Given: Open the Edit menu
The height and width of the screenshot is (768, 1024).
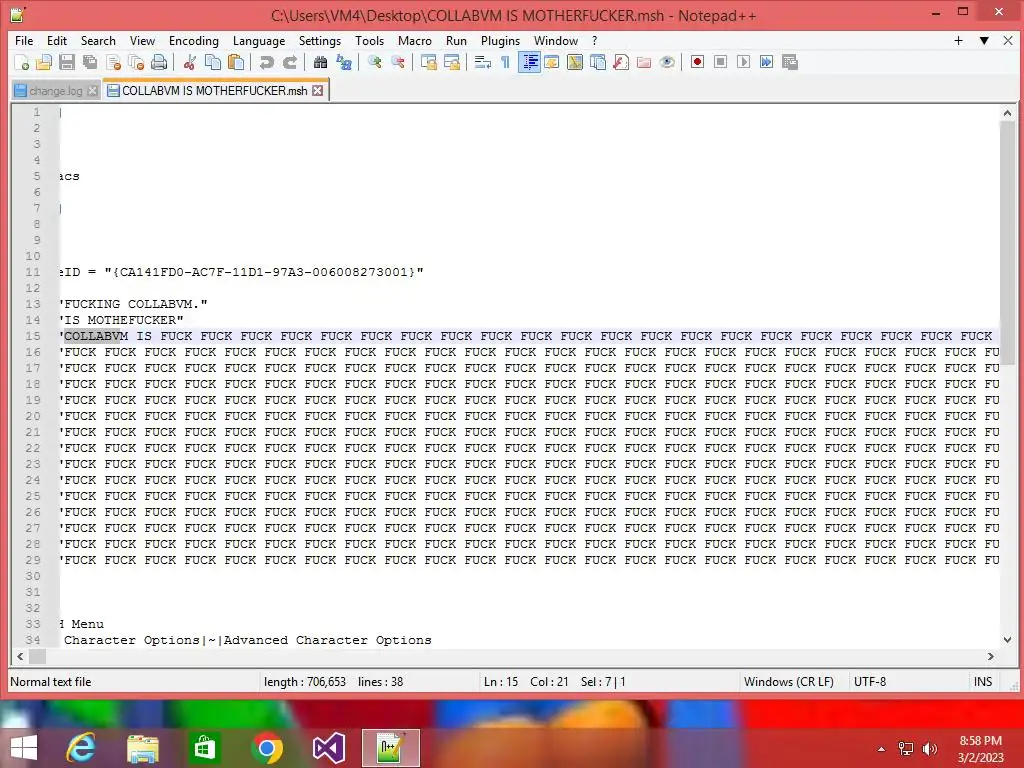Looking at the screenshot, I should click(57, 40).
